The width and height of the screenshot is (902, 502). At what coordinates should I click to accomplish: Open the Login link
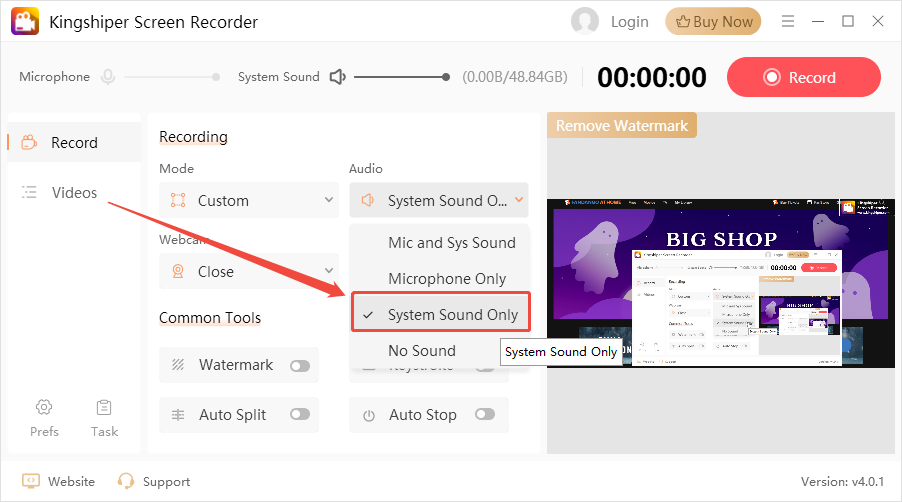click(629, 22)
